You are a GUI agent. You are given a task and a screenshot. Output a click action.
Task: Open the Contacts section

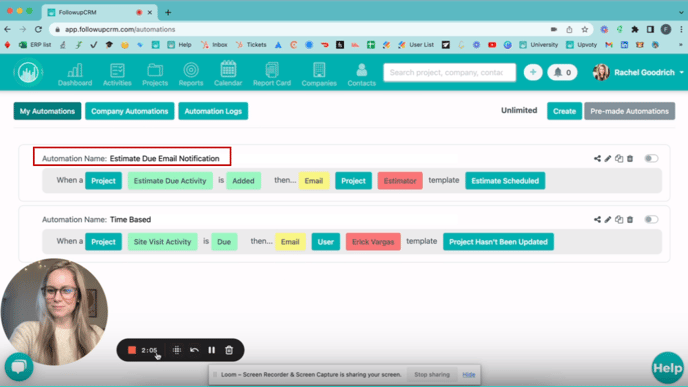[x=362, y=74]
